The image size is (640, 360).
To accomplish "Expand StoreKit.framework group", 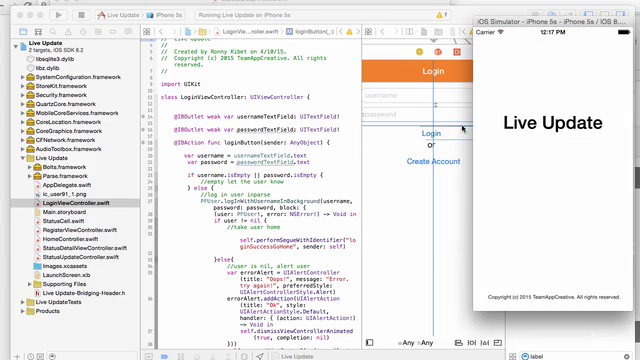I will point(23,86).
